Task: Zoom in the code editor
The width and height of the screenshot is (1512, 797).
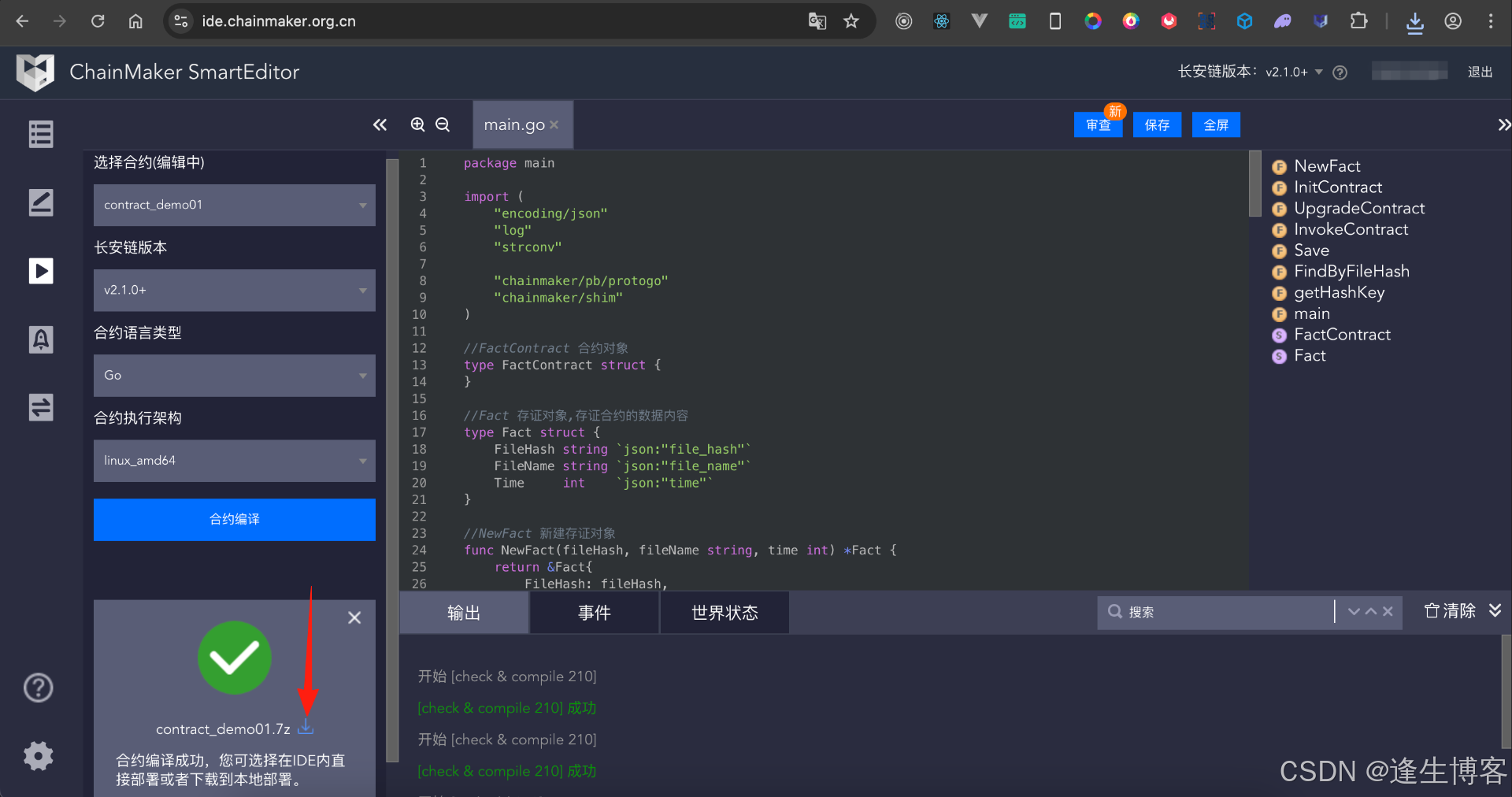Action: pyautogui.click(x=418, y=124)
